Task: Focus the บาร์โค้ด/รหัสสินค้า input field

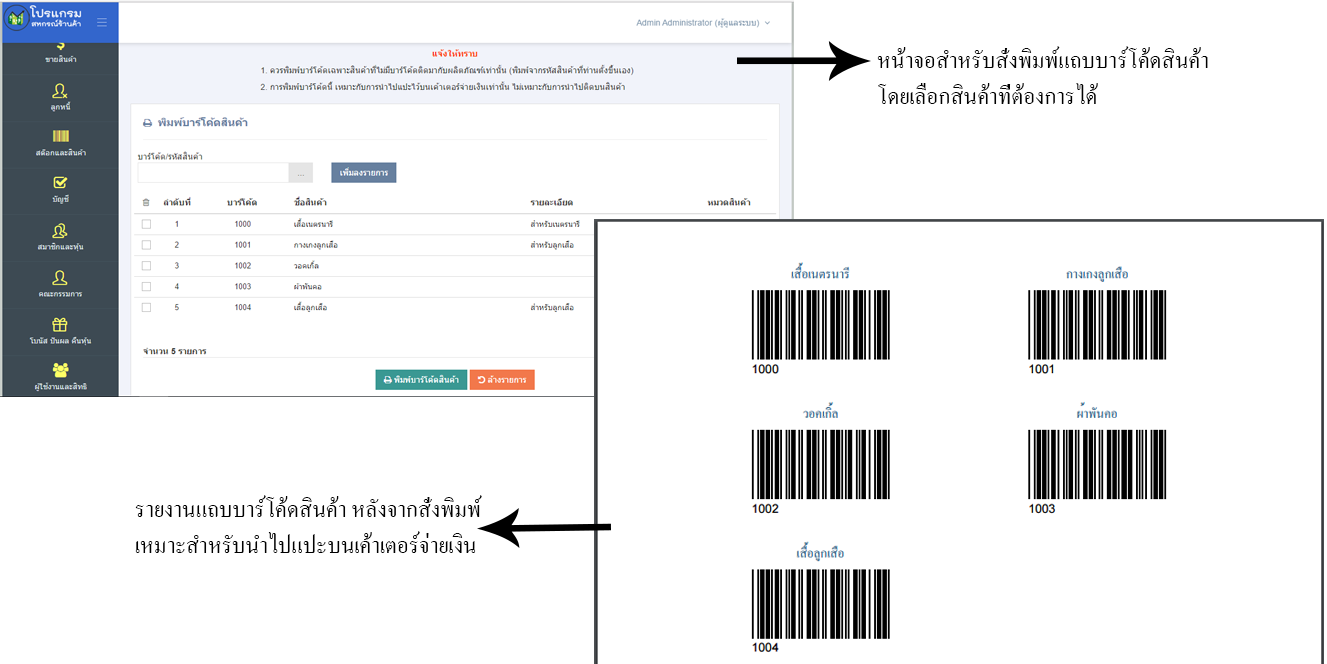Action: (x=213, y=173)
